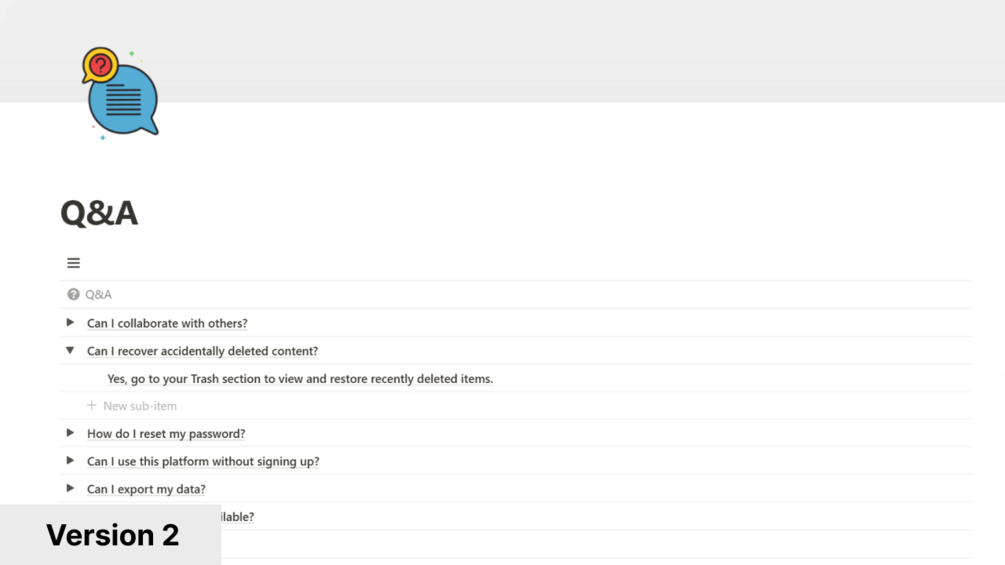Image resolution: width=1005 pixels, height=565 pixels.
Task: Click the Q&A speech bubble page icon
Action: pos(120,93)
